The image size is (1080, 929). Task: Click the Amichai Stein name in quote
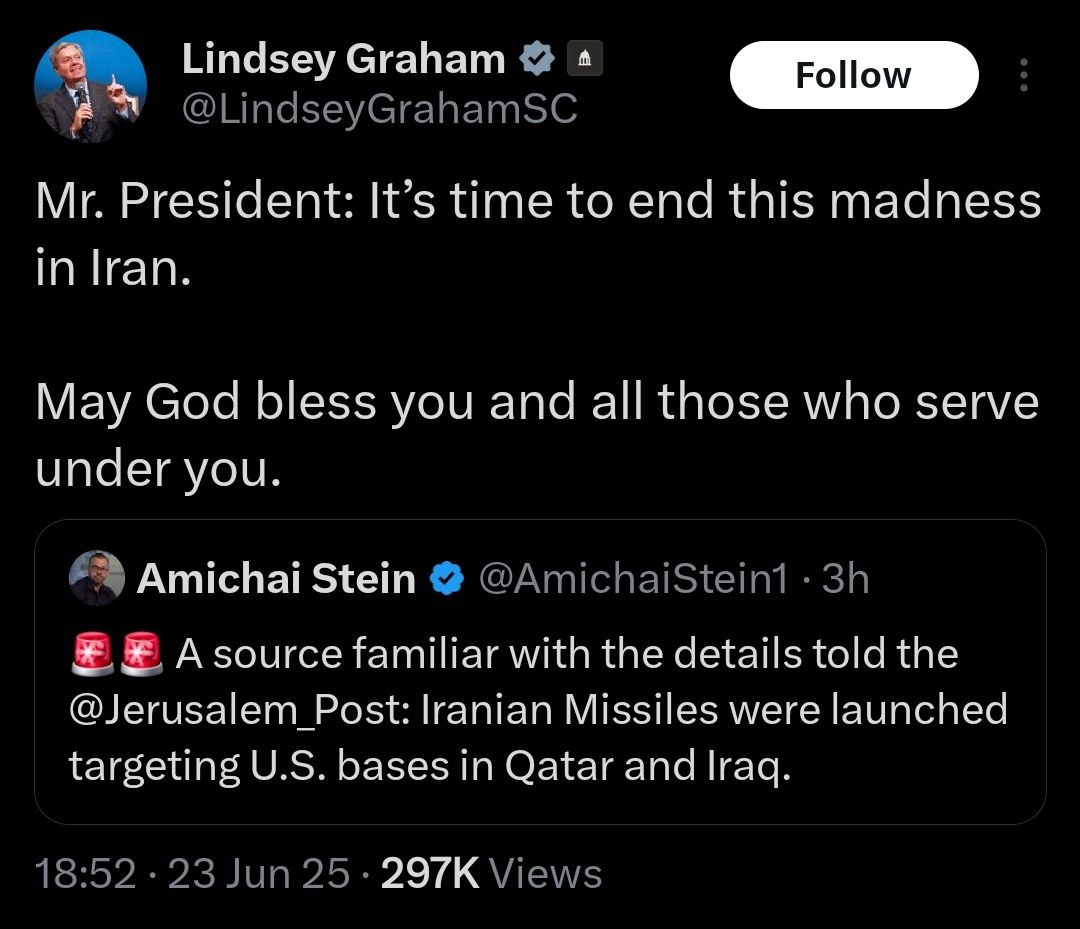[x=276, y=578]
